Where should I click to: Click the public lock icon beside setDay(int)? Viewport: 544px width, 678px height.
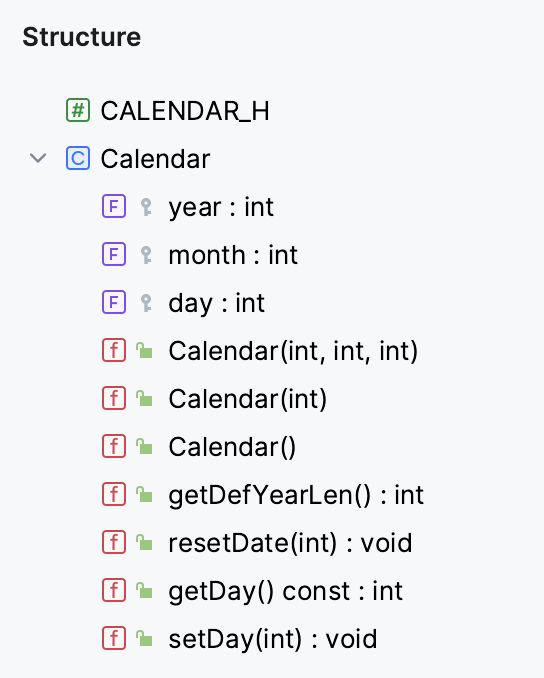click(144, 638)
